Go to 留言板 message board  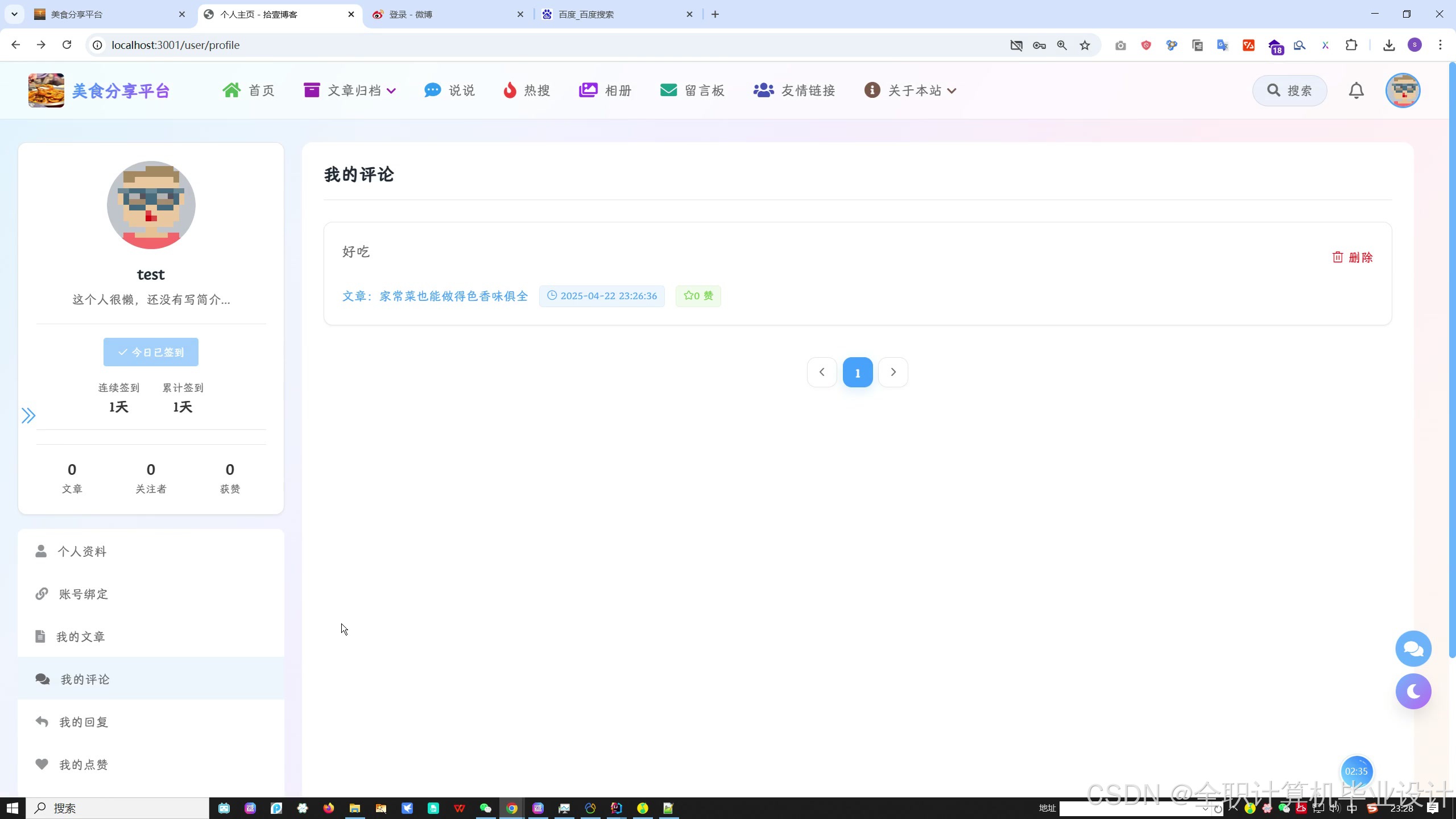692,90
